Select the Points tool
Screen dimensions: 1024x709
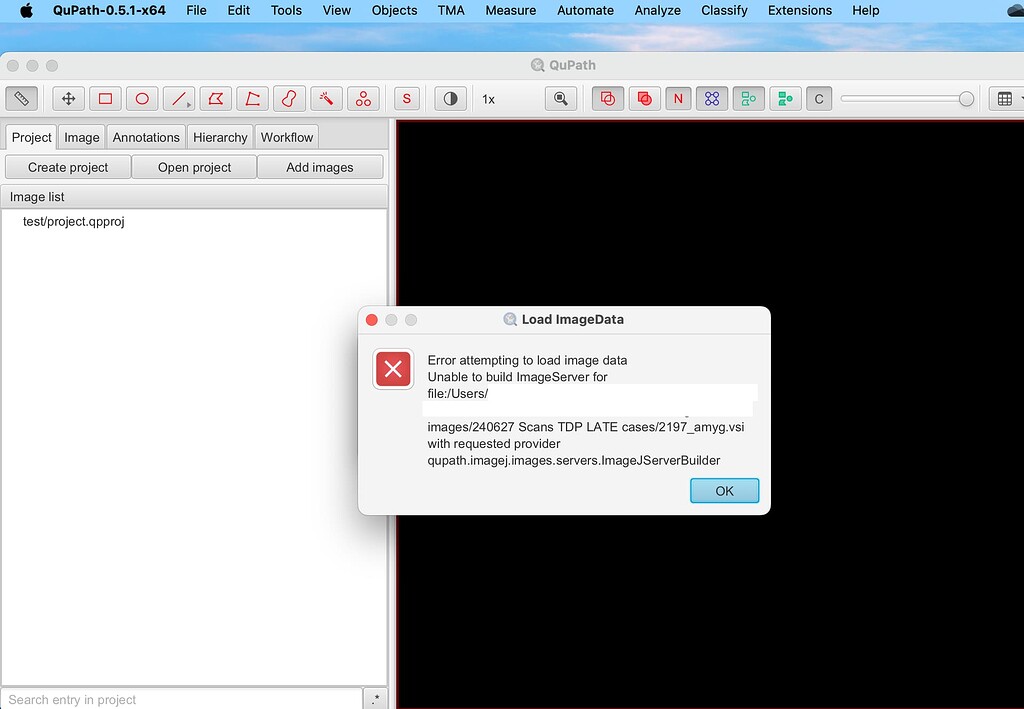(363, 98)
